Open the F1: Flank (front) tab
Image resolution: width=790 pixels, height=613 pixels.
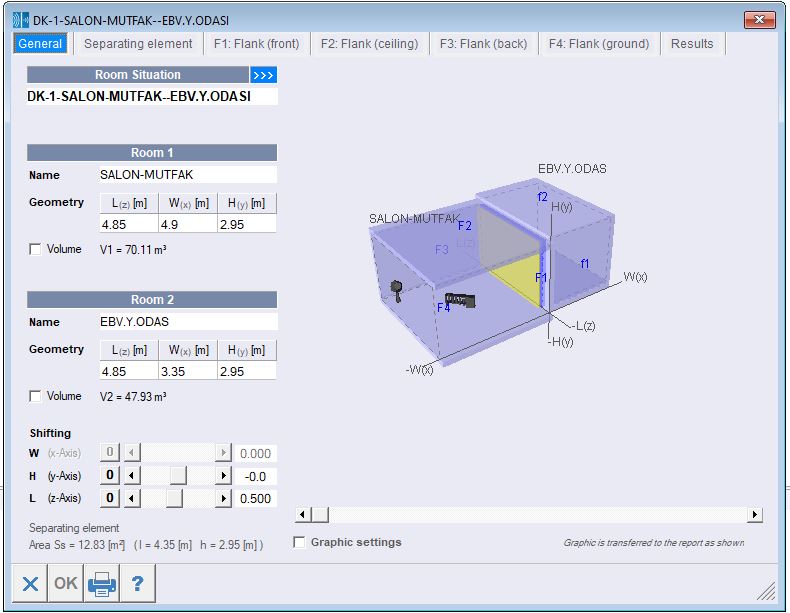point(256,44)
